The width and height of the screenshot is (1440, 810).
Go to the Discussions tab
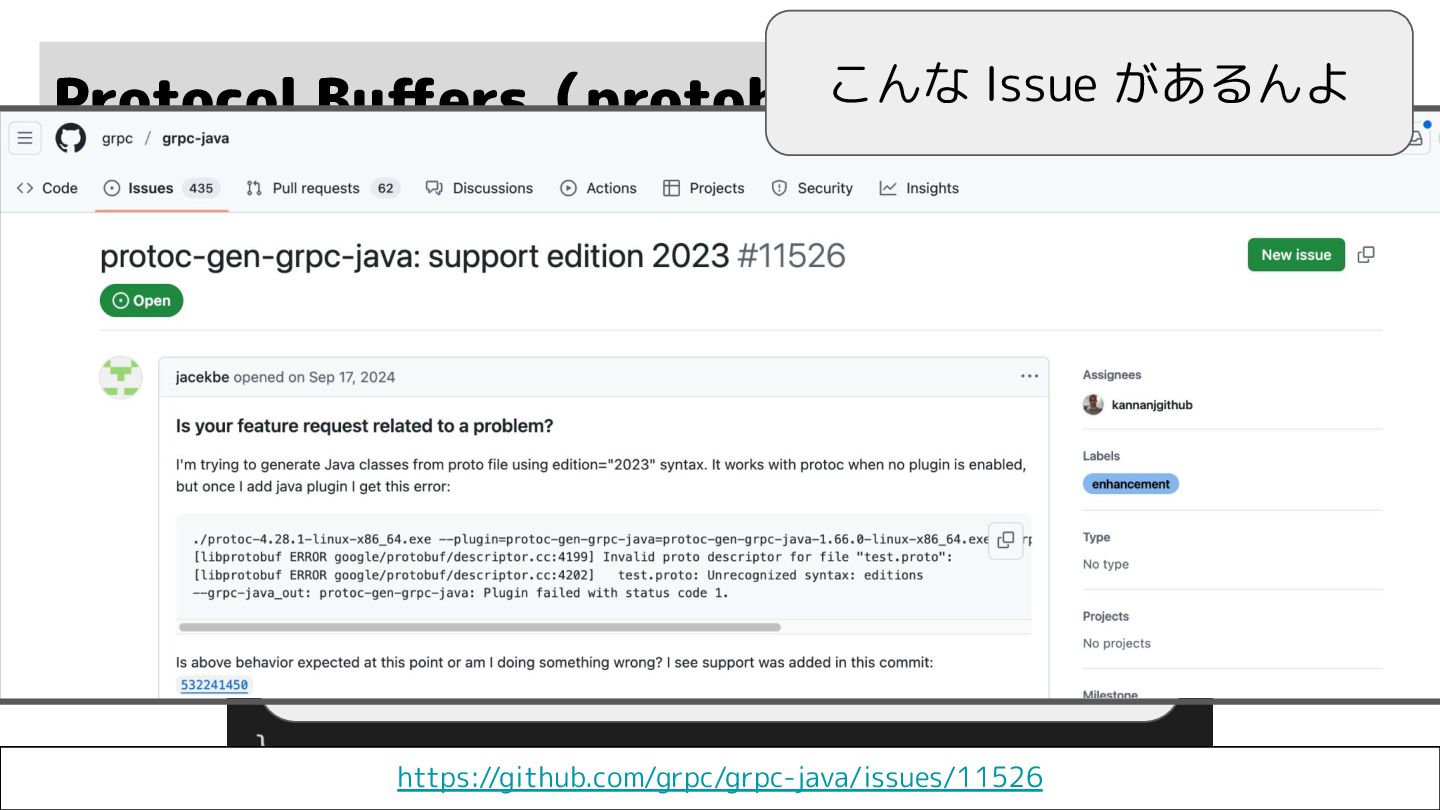479,188
